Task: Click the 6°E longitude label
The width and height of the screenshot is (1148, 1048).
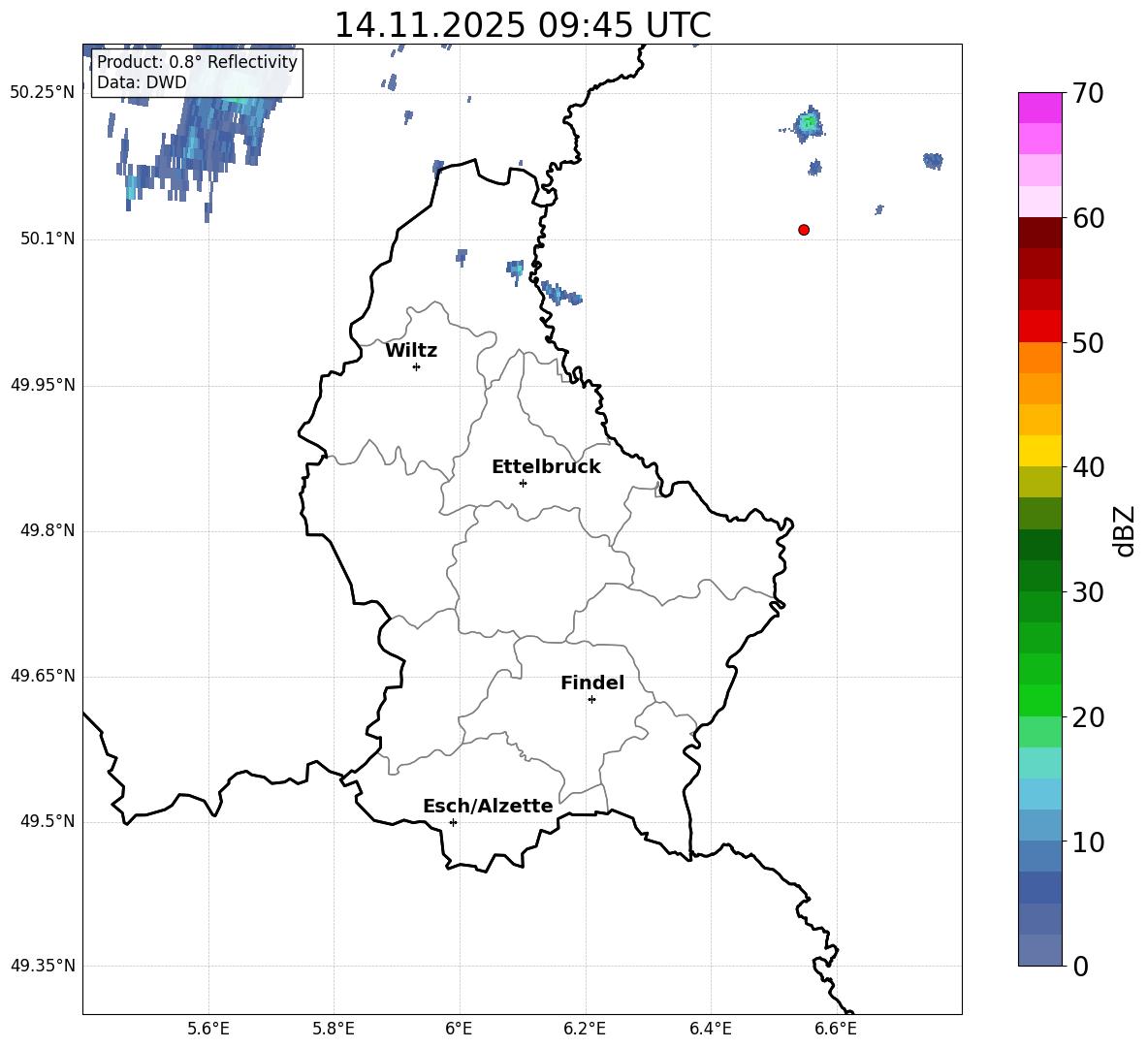Action: 459,1029
